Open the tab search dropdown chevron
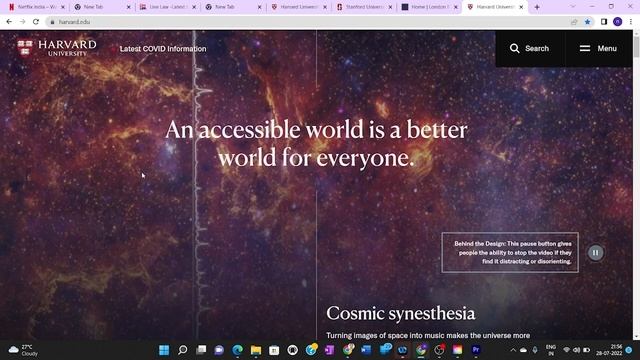 [x=573, y=7]
